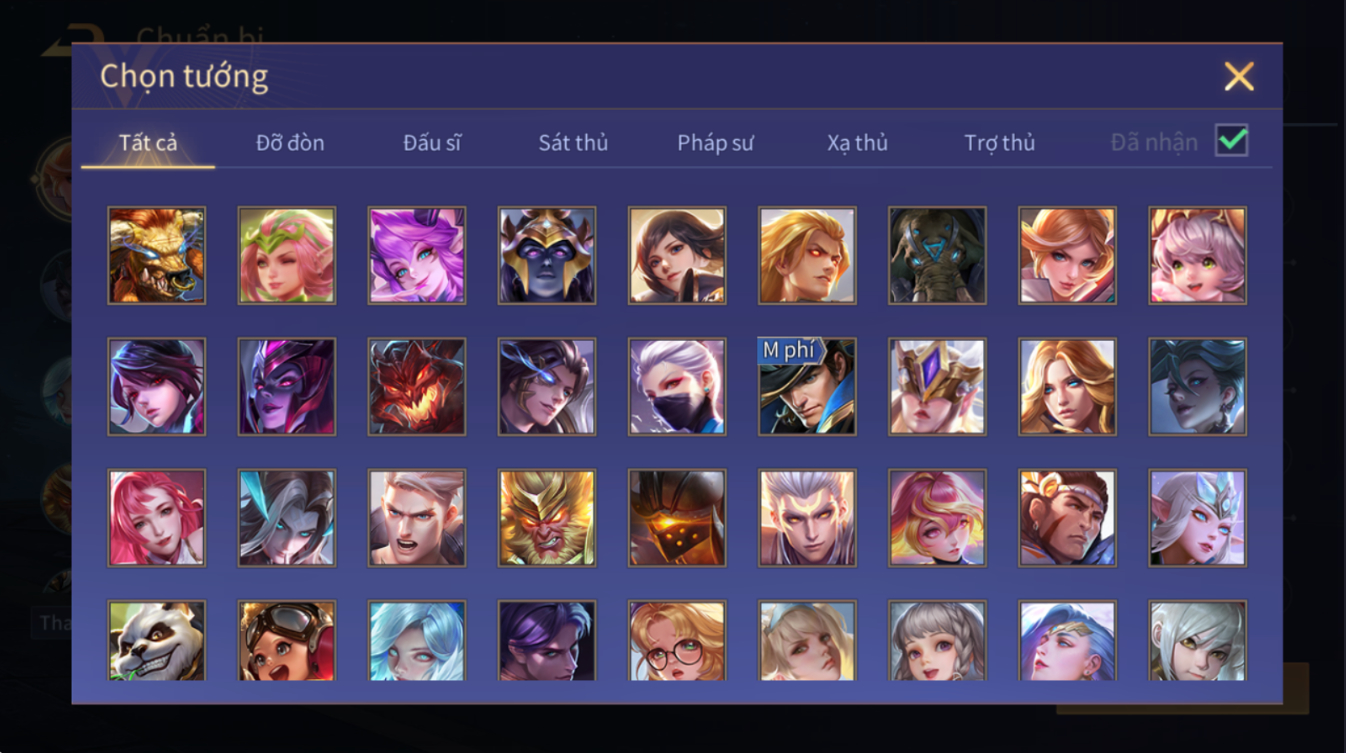Choose the hero with round glasses

[677, 641]
